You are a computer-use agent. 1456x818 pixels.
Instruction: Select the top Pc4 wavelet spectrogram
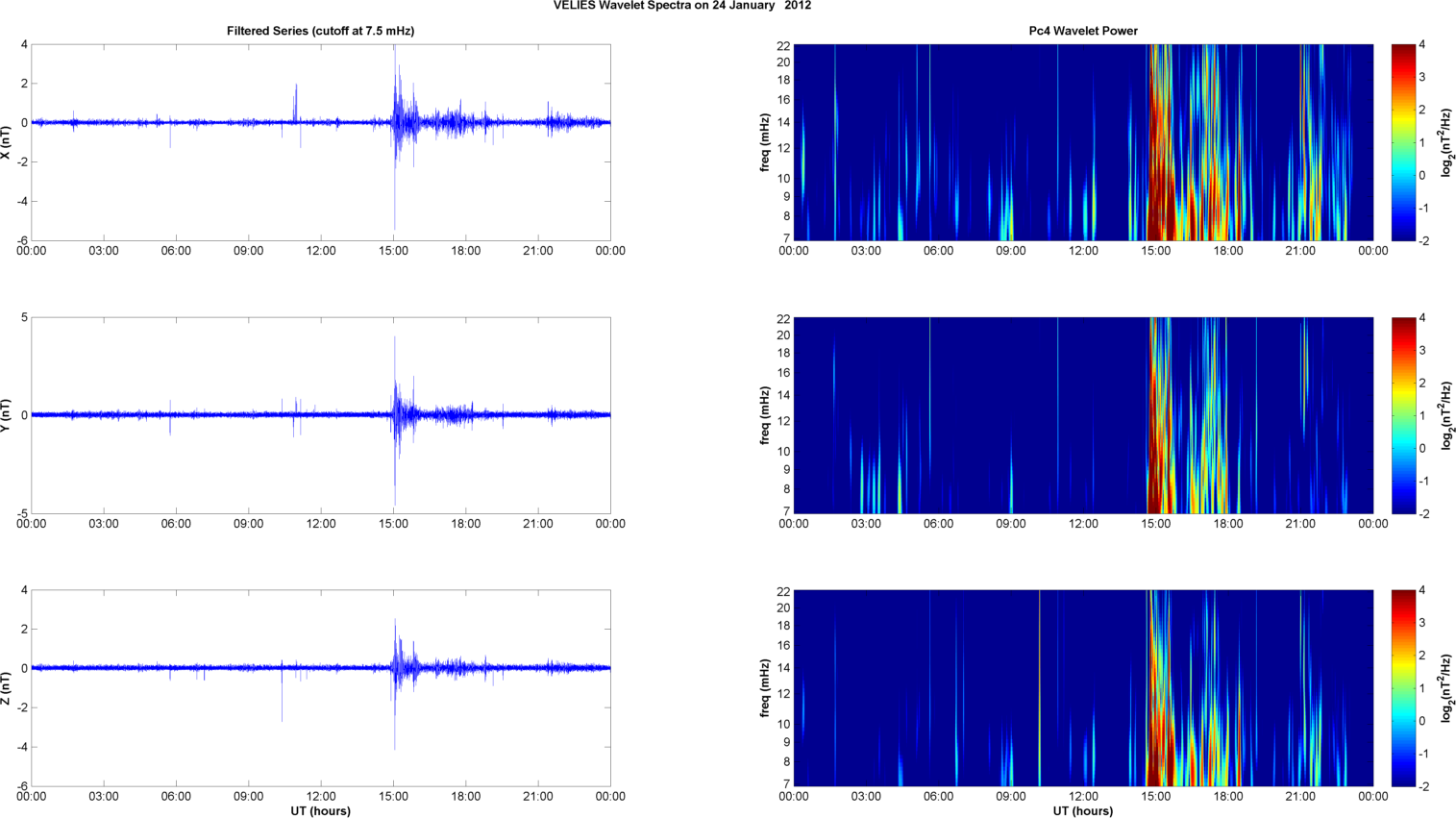(x=1083, y=142)
